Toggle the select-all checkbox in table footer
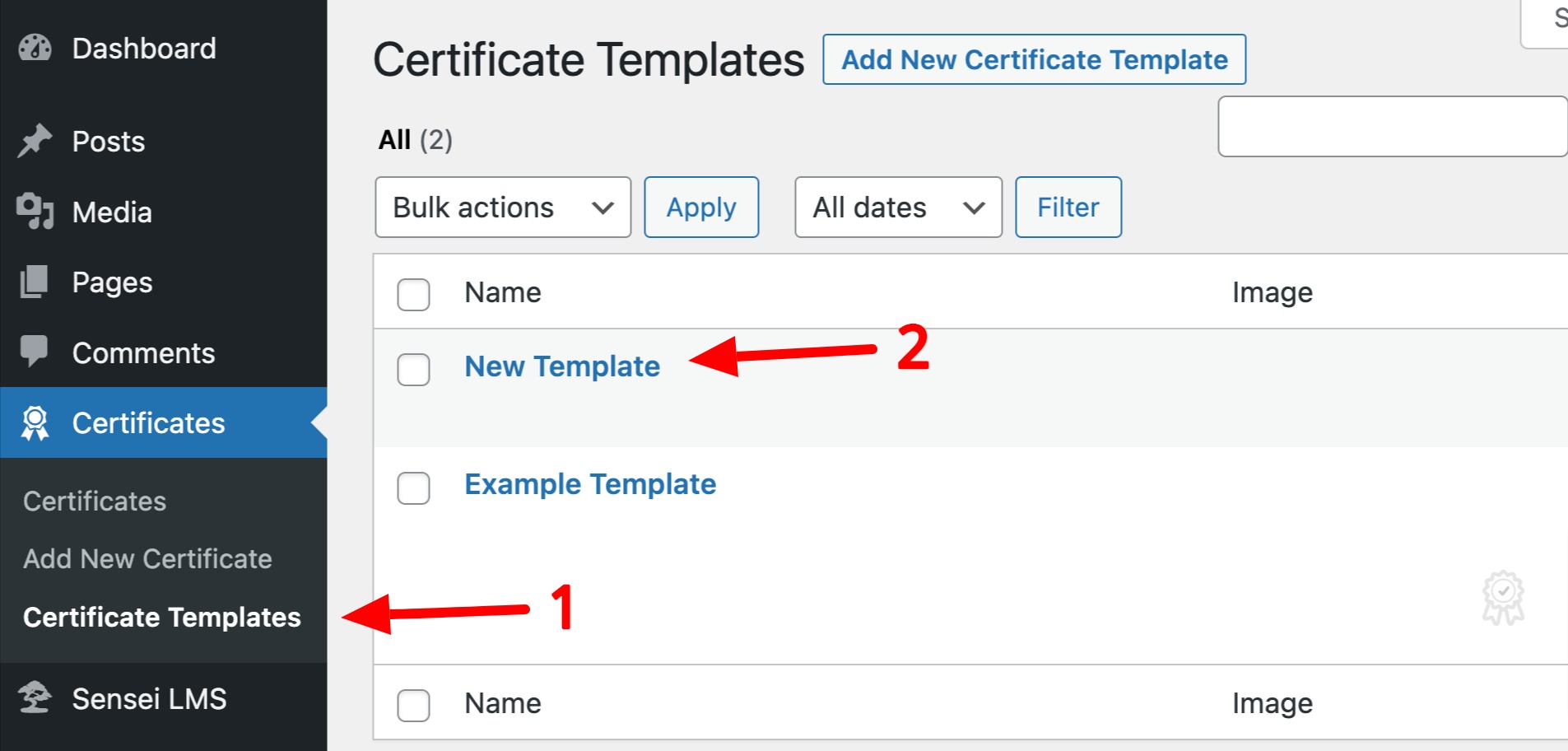Viewport: 1568px width, 751px height. pyautogui.click(x=413, y=705)
